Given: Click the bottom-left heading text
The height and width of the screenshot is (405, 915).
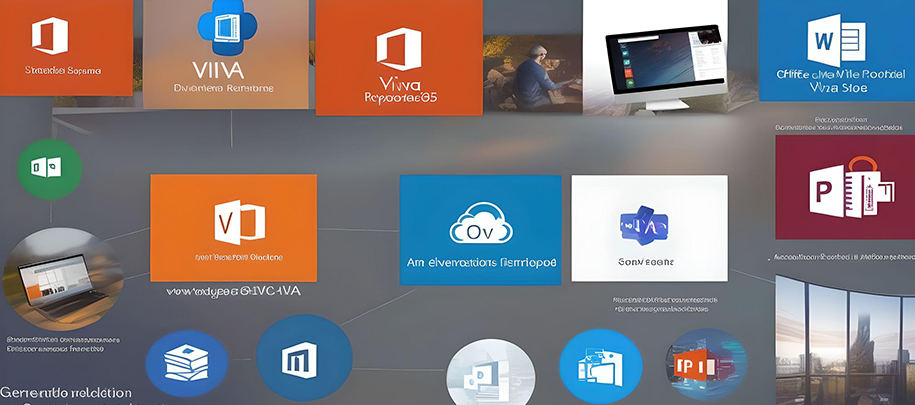Looking at the screenshot, I should (x=65, y=392).
